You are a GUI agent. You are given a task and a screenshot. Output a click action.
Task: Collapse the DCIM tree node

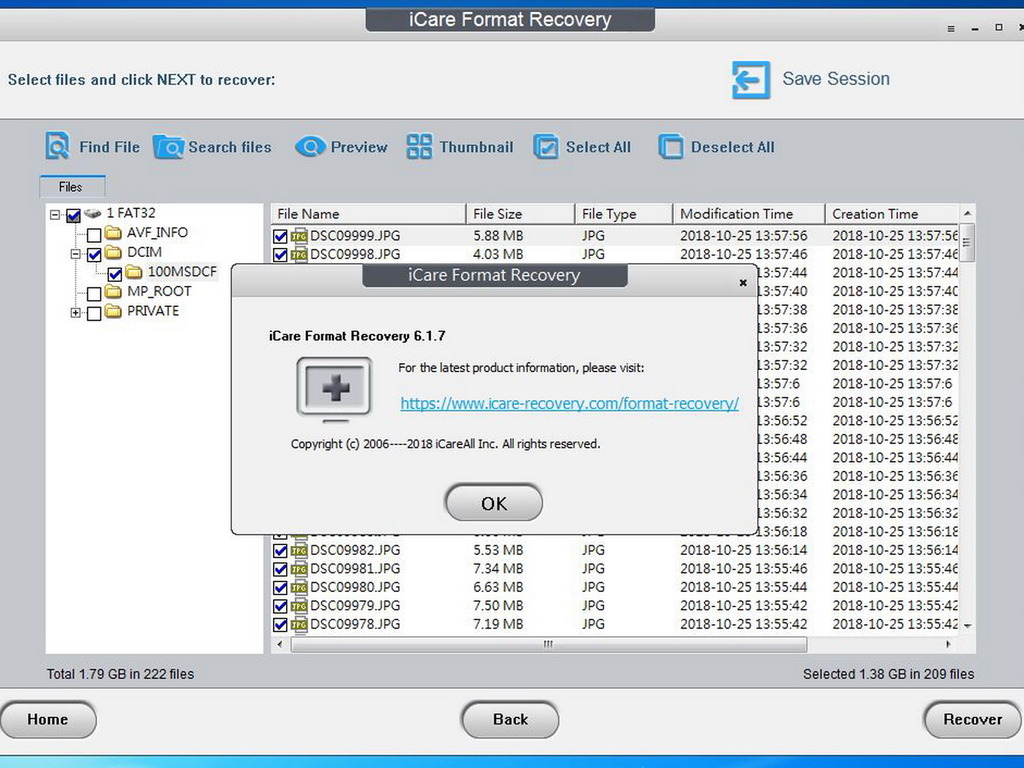click(x=76, y=253)
